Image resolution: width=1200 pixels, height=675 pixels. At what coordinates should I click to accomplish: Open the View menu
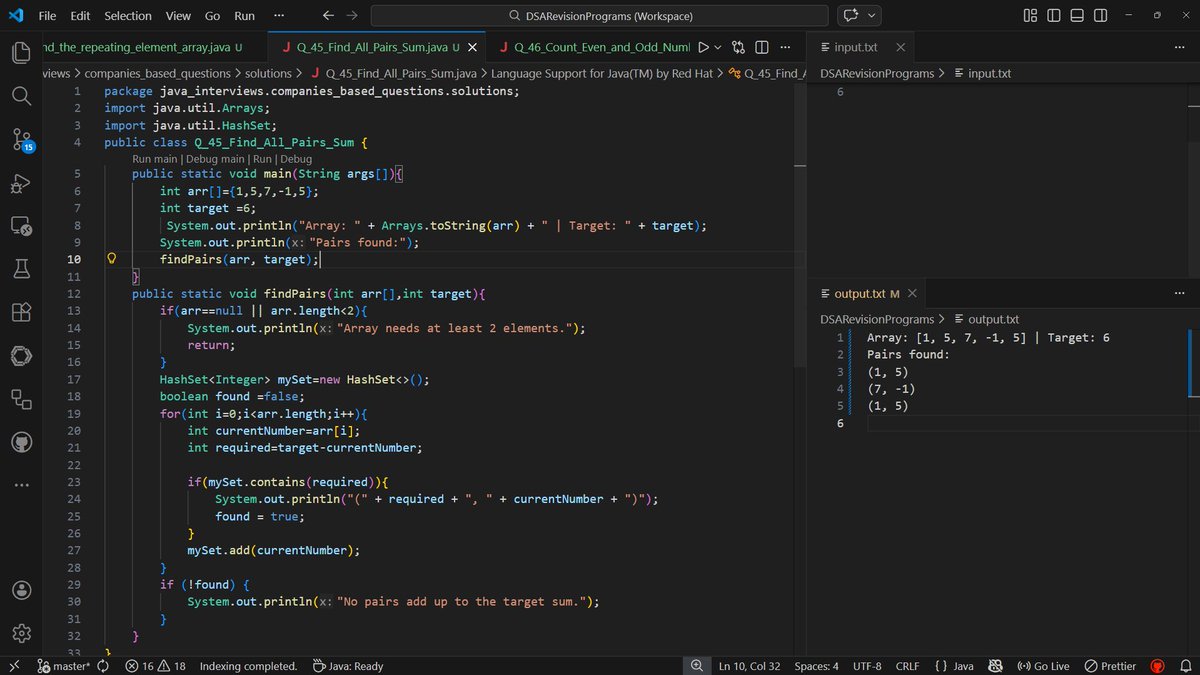(x=178, y=16)
